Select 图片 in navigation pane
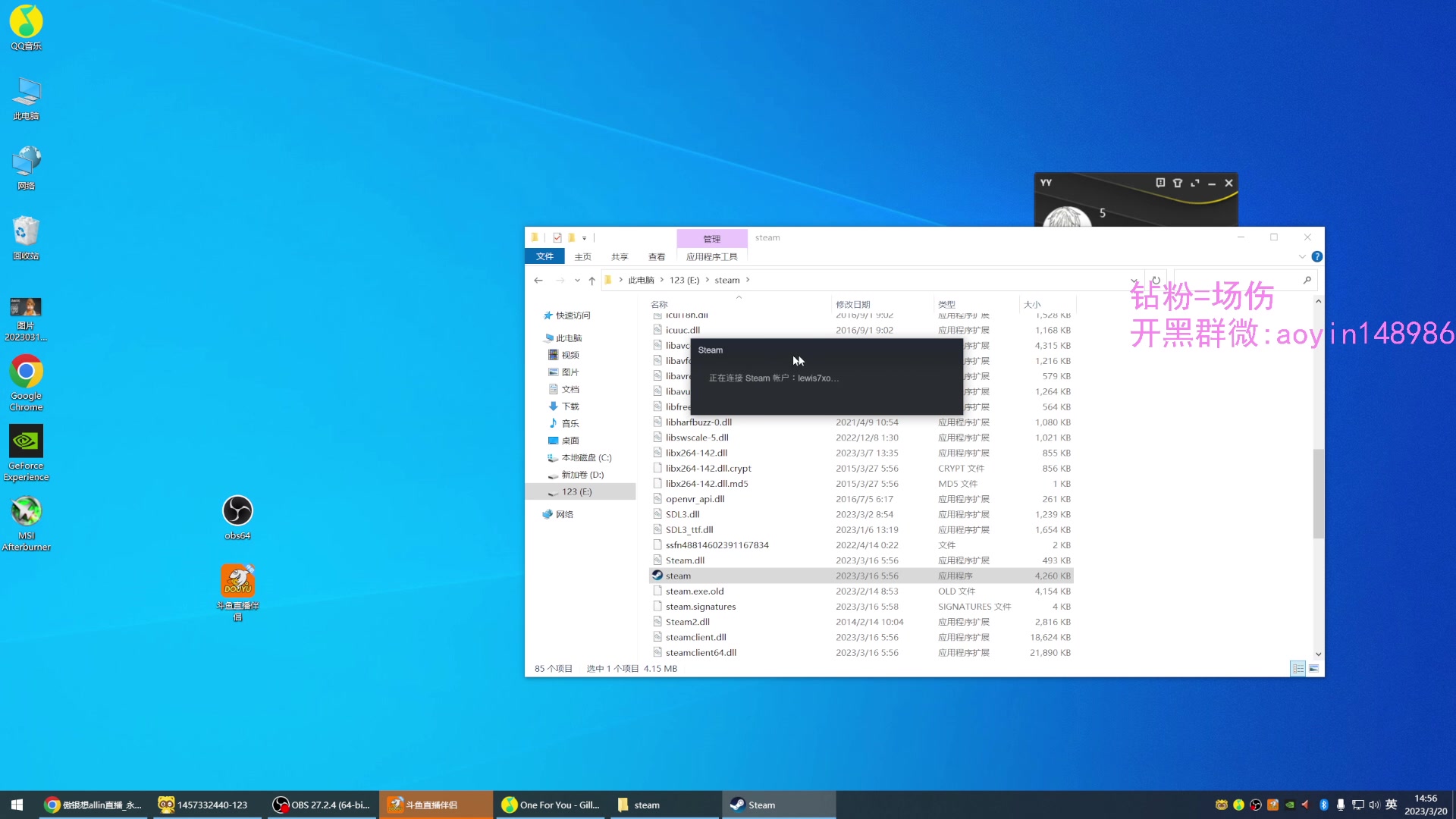This screenshot has width=1456, height=819. pos(570,372)
